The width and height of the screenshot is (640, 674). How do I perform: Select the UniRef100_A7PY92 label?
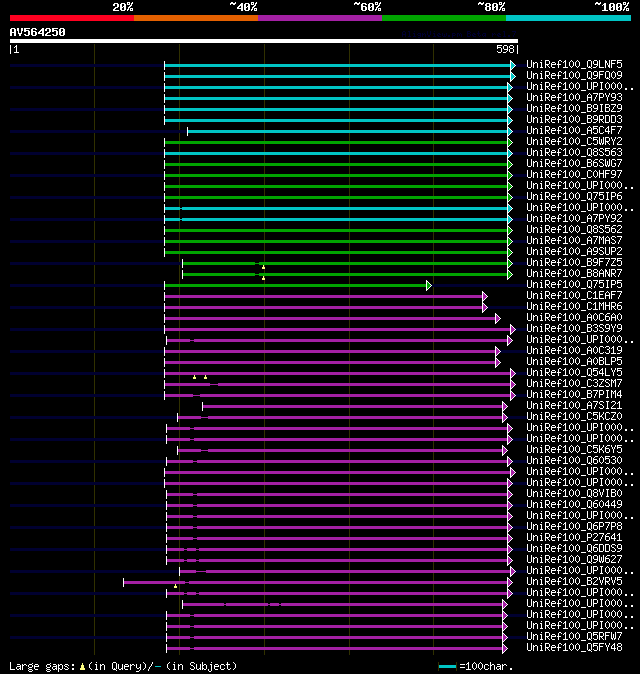click(x=574, y=218)
